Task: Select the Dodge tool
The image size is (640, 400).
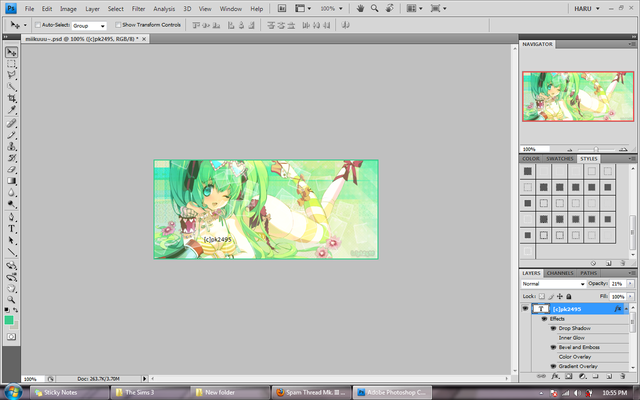Action: coord(11,204)
